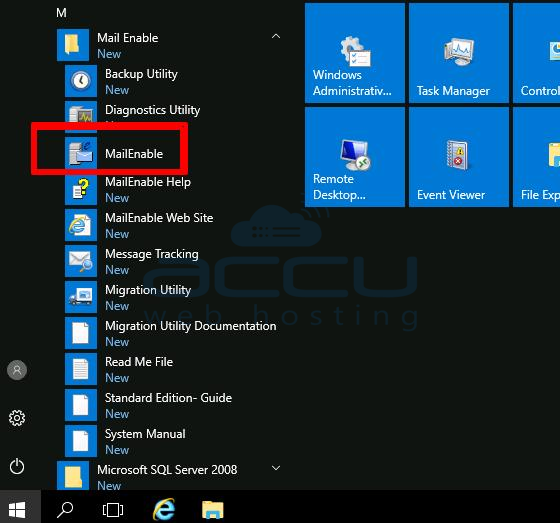
Task: Open the Read Me File document icon
Action: pos(81,369)
